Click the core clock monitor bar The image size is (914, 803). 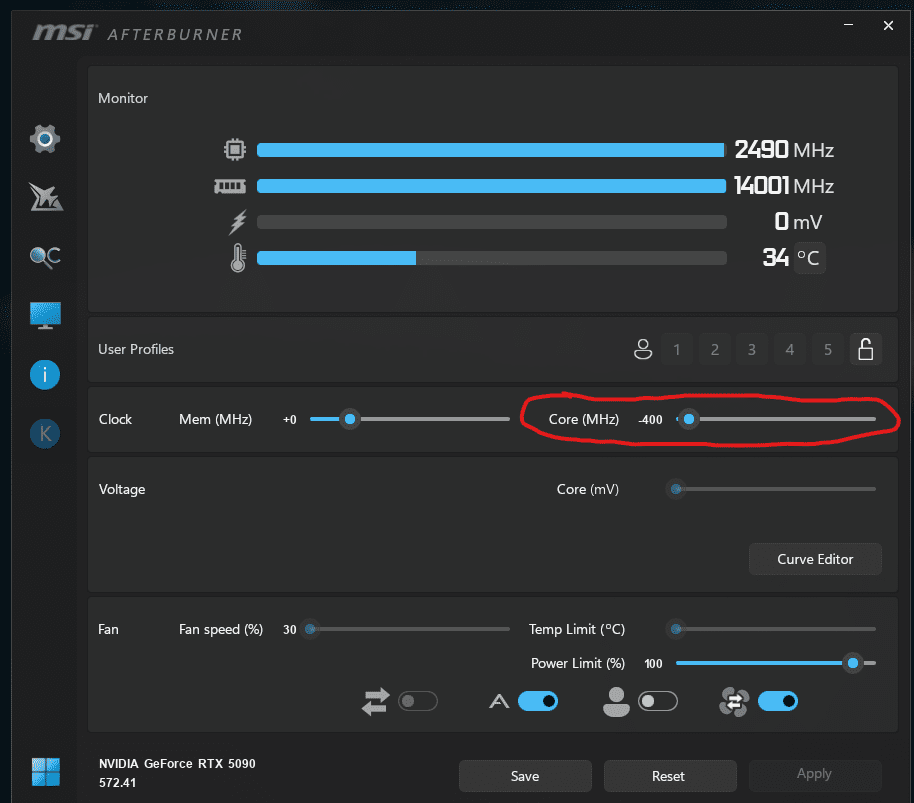pos(491,150)
